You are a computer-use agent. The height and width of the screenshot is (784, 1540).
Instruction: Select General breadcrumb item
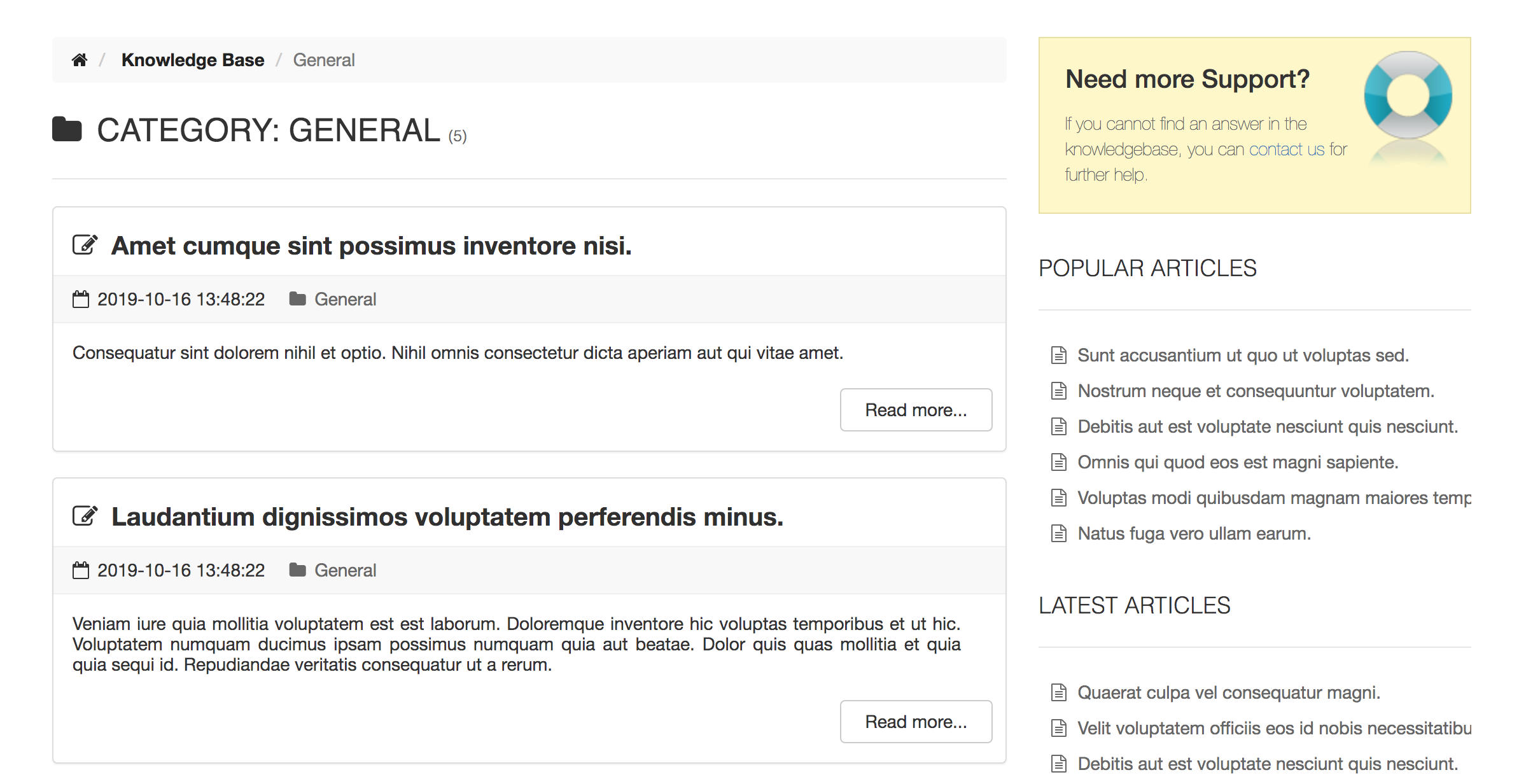coord(324,60)
